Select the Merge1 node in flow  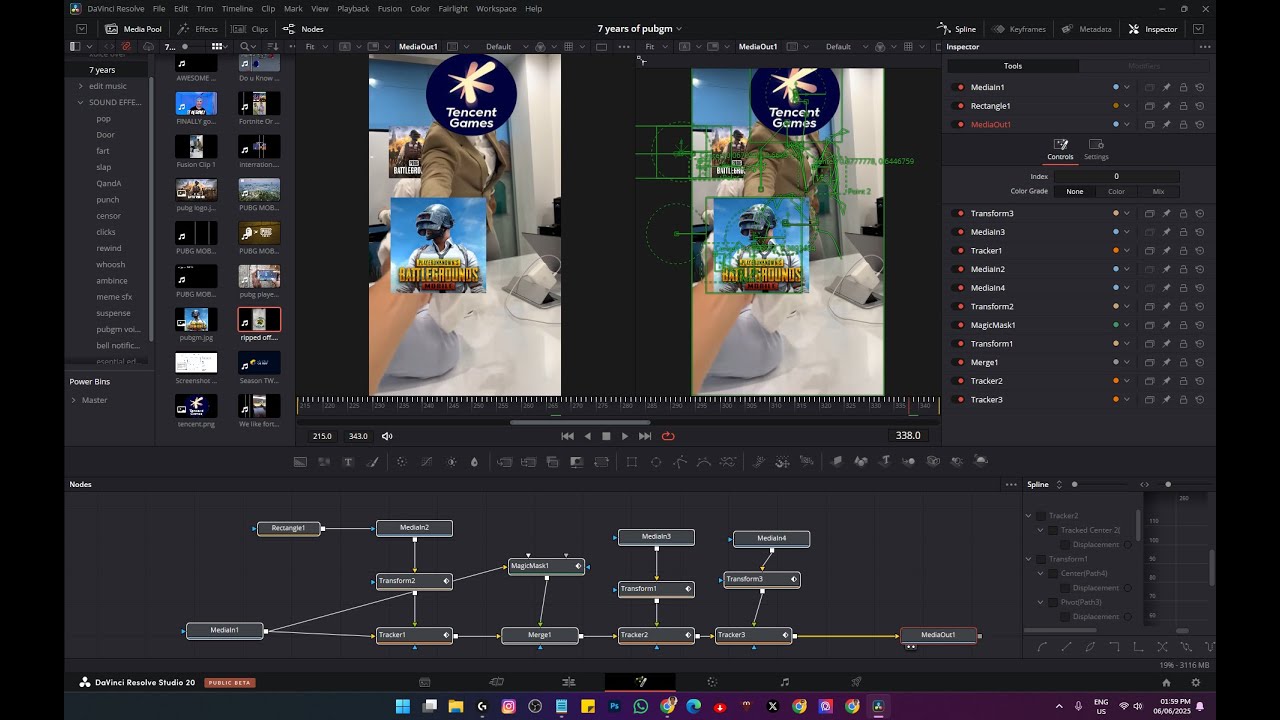point(540,635)
